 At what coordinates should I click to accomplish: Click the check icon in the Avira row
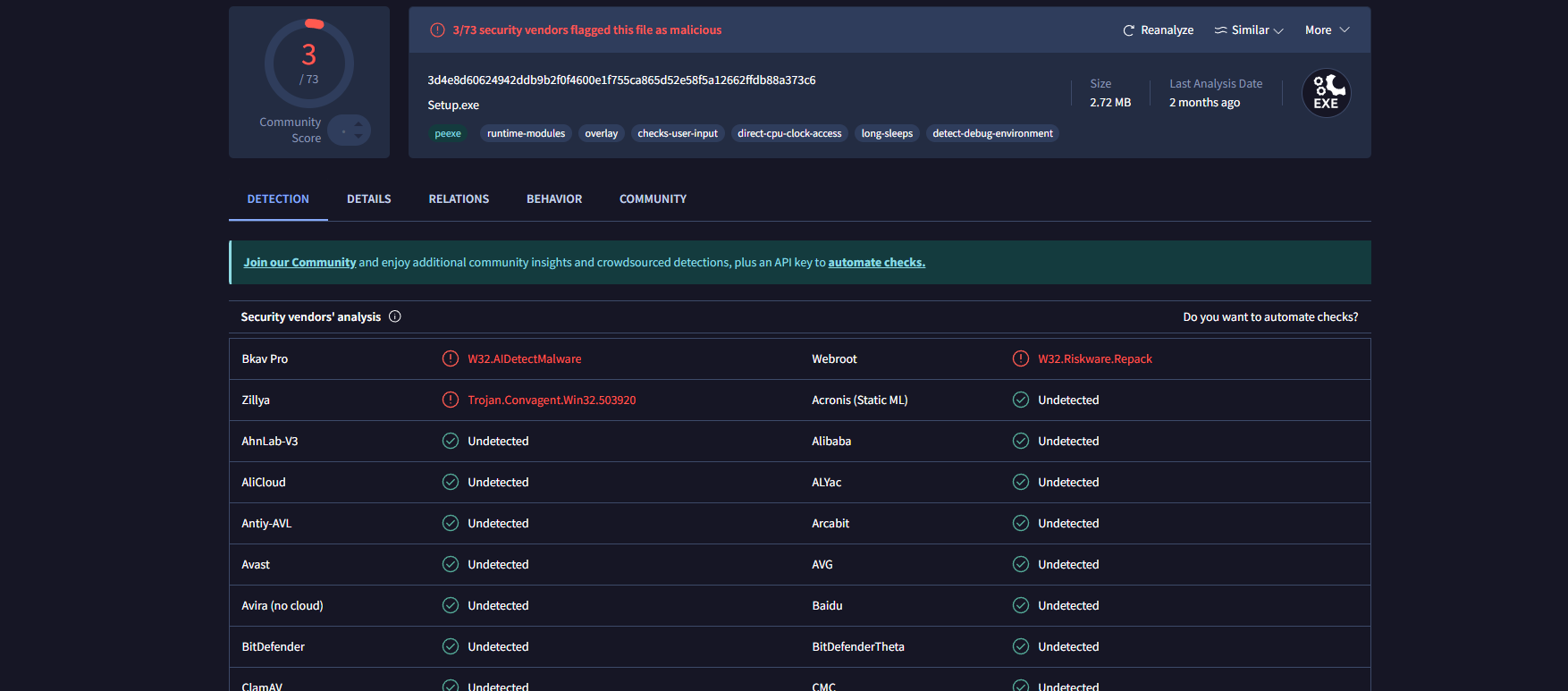tap(451, 605)
